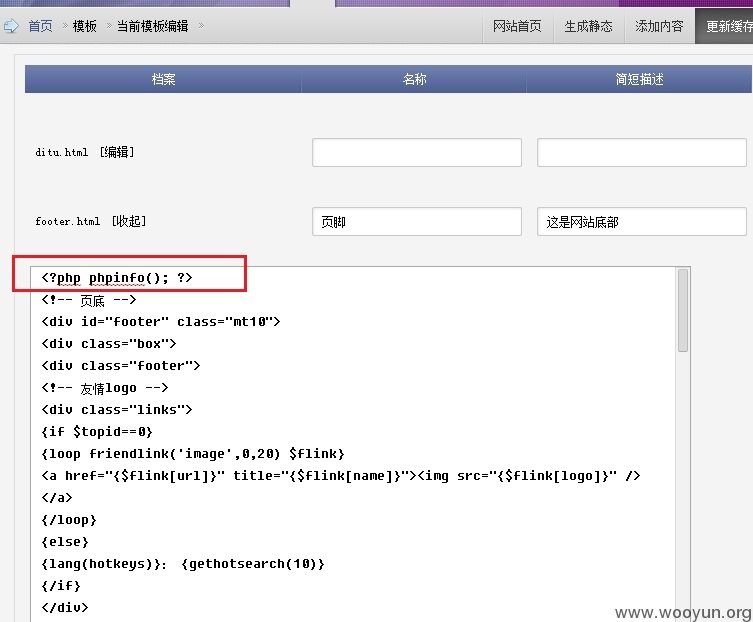753x622 pixels.
Task: Click the {loop friendlink} code line
Action: pos(193,454)
